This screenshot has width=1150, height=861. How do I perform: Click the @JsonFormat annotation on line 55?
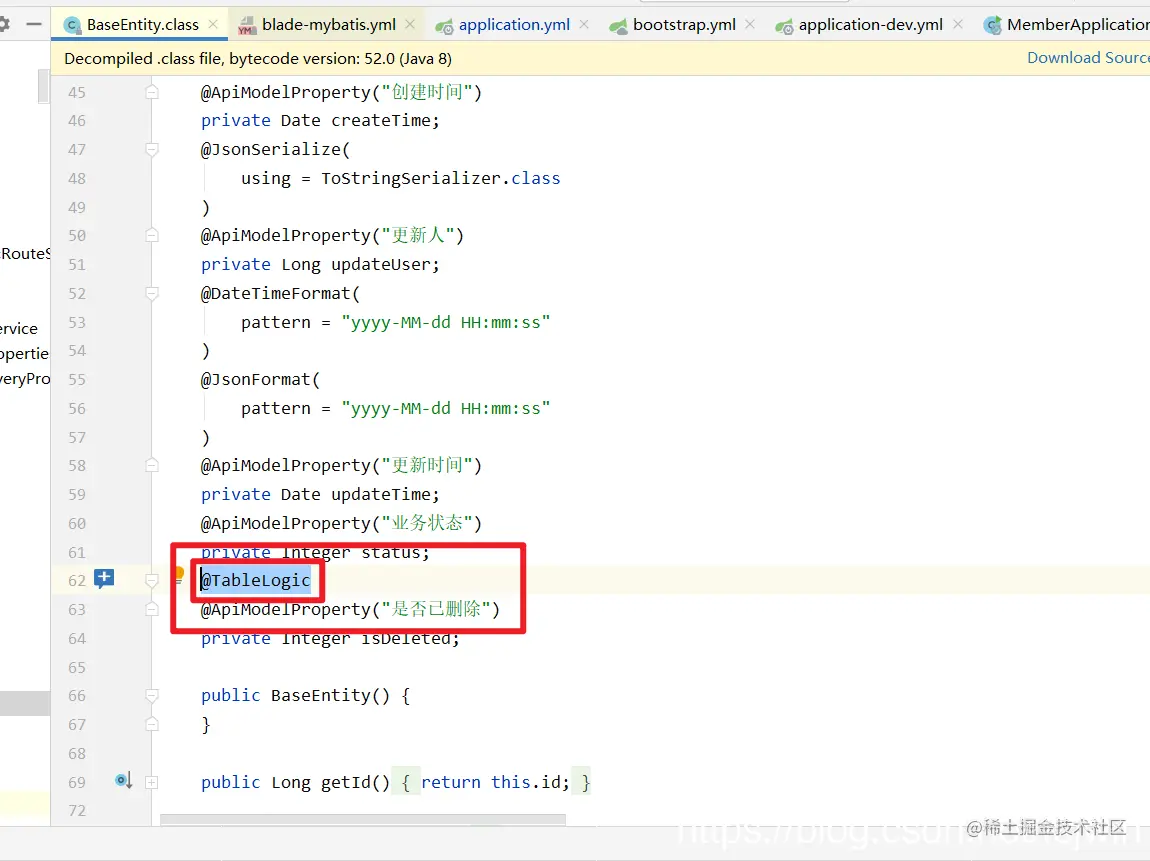260,380
